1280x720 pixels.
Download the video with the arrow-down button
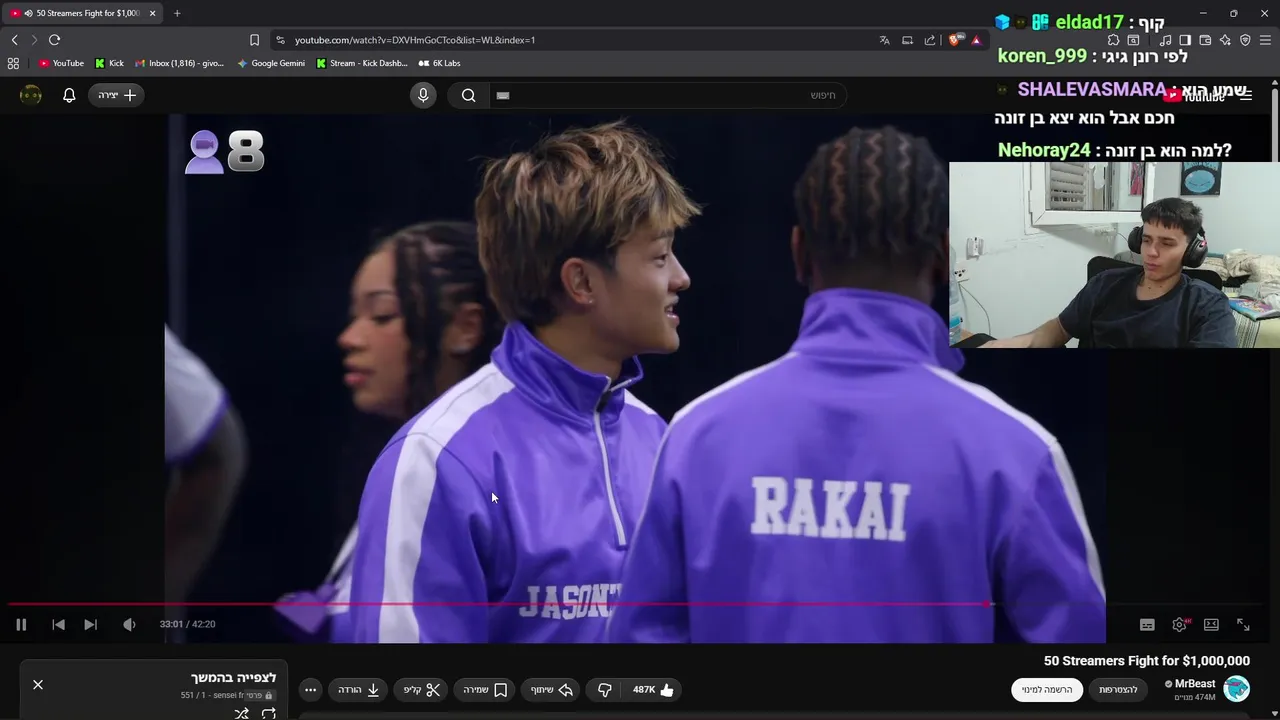coord(358,689)
